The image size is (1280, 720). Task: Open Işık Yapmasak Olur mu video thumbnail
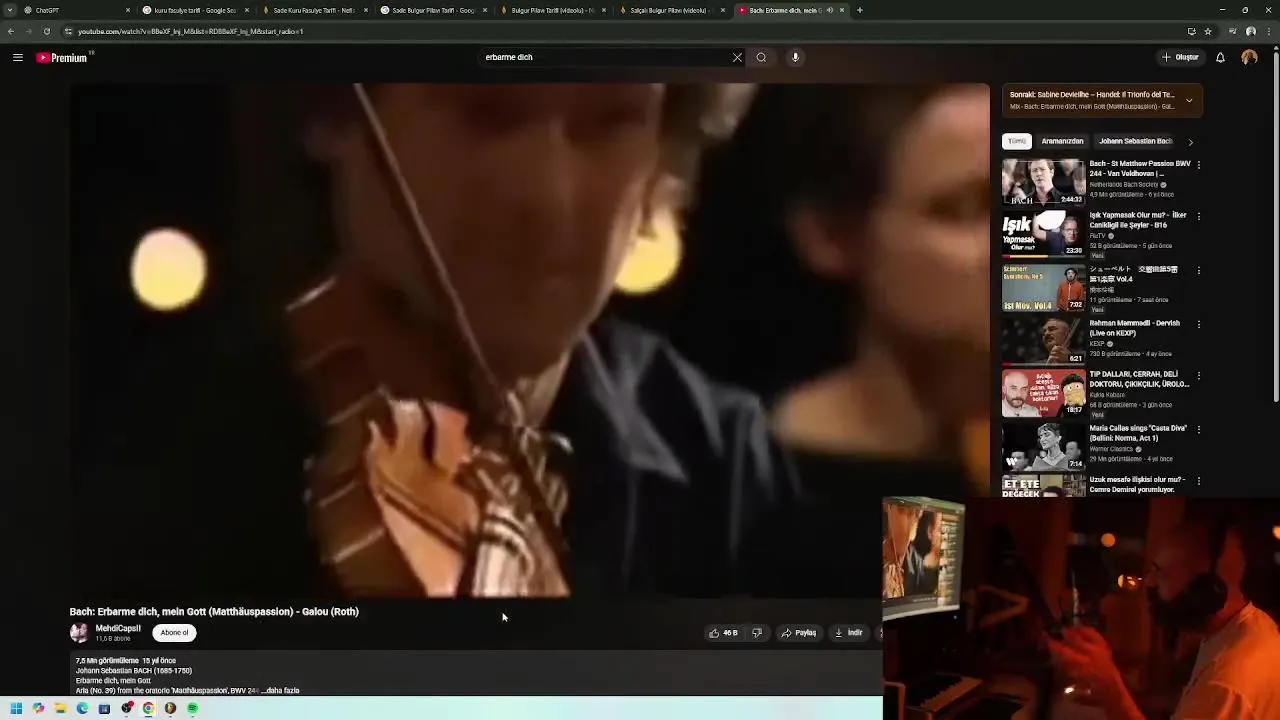pyautogui.click(x=1043, y=234)
